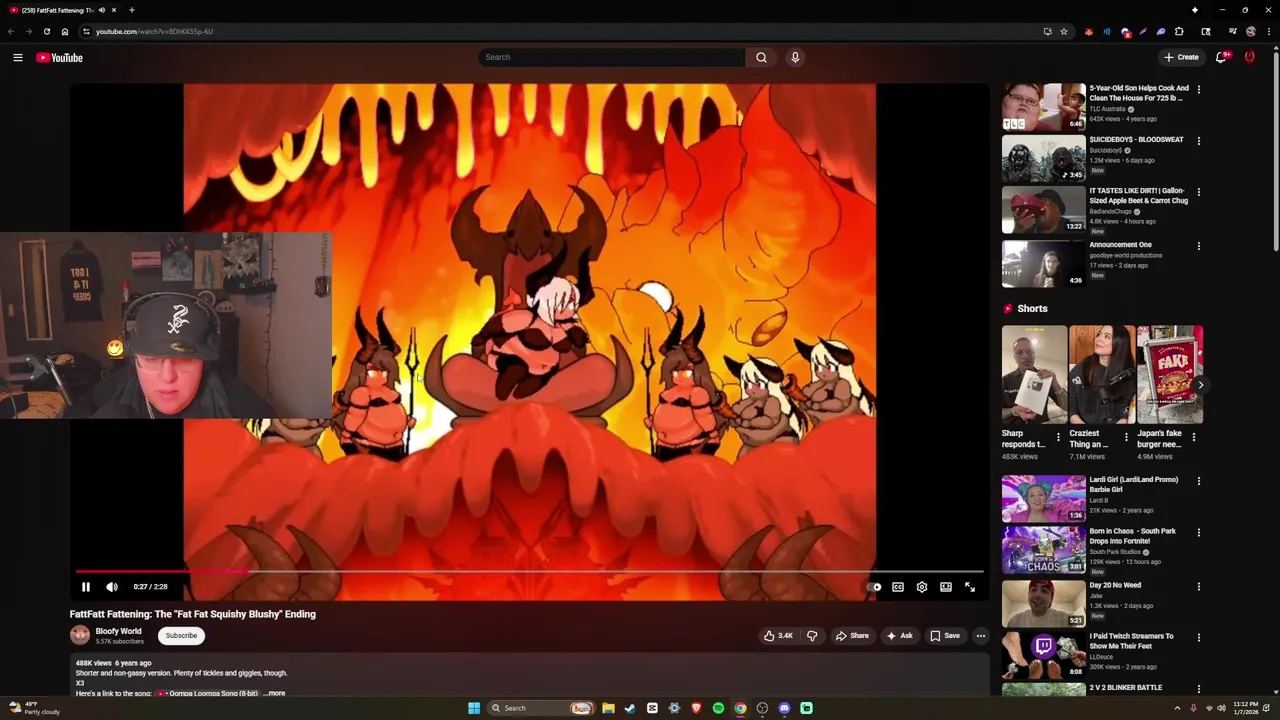Open Spotify from the taskbar
This screenshot has width=1280, height=720.
(x=718, y=708)
